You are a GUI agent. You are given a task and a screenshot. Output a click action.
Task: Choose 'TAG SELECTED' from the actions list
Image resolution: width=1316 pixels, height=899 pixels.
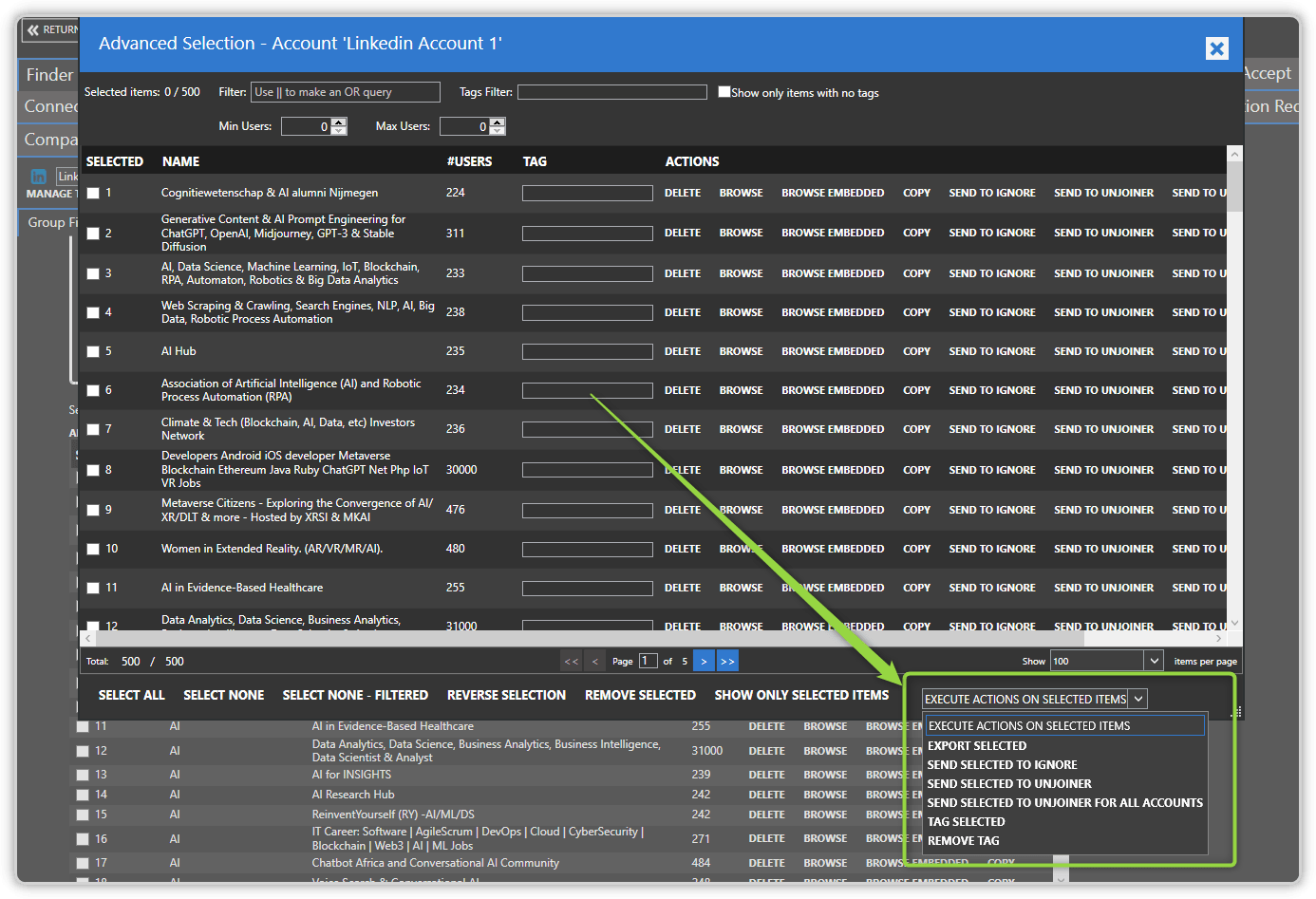966,821
